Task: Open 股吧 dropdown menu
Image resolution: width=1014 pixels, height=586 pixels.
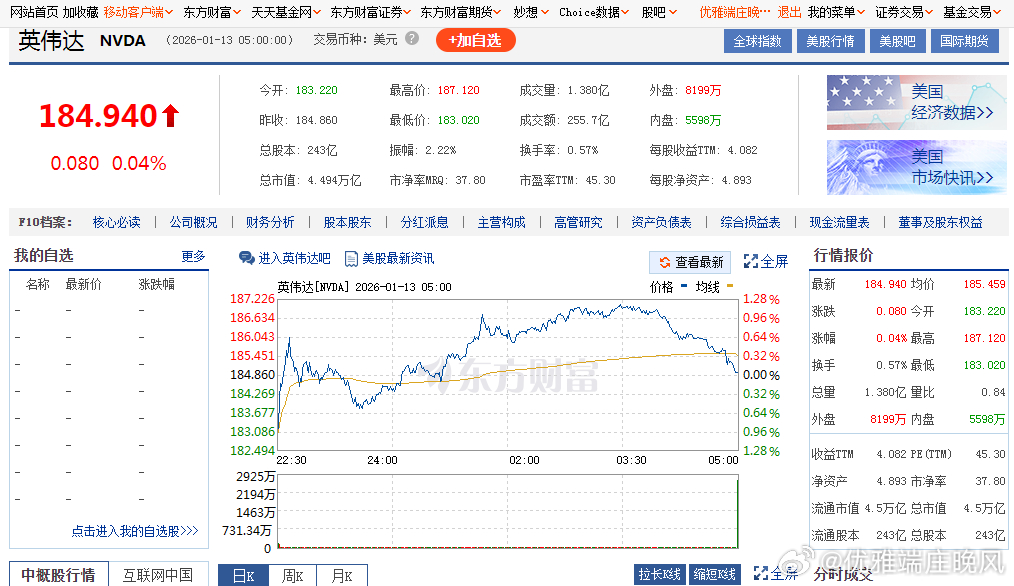Action: 659,12
